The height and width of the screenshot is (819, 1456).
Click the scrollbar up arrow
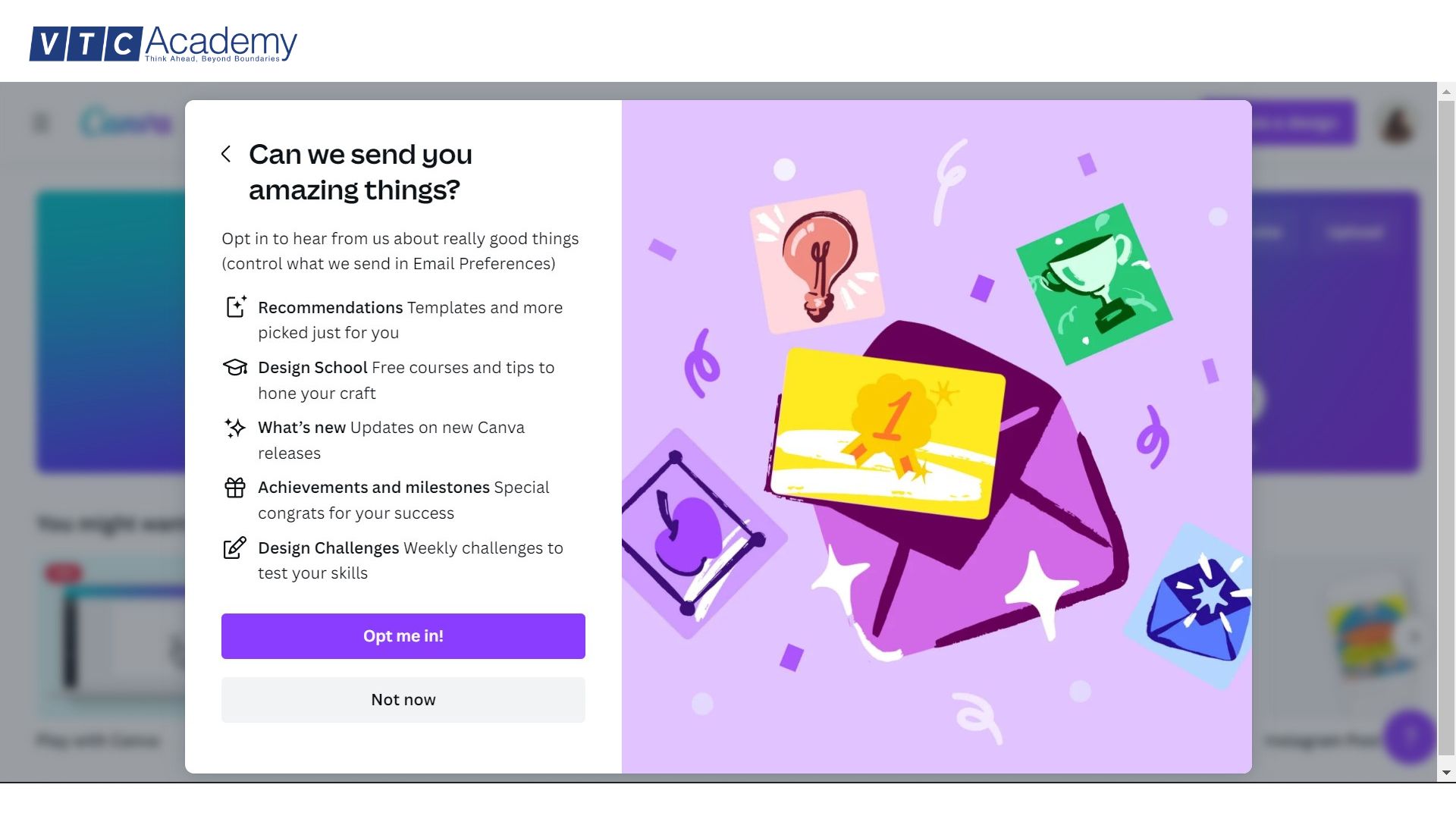pyautogui.click(x=1446, y=92)
